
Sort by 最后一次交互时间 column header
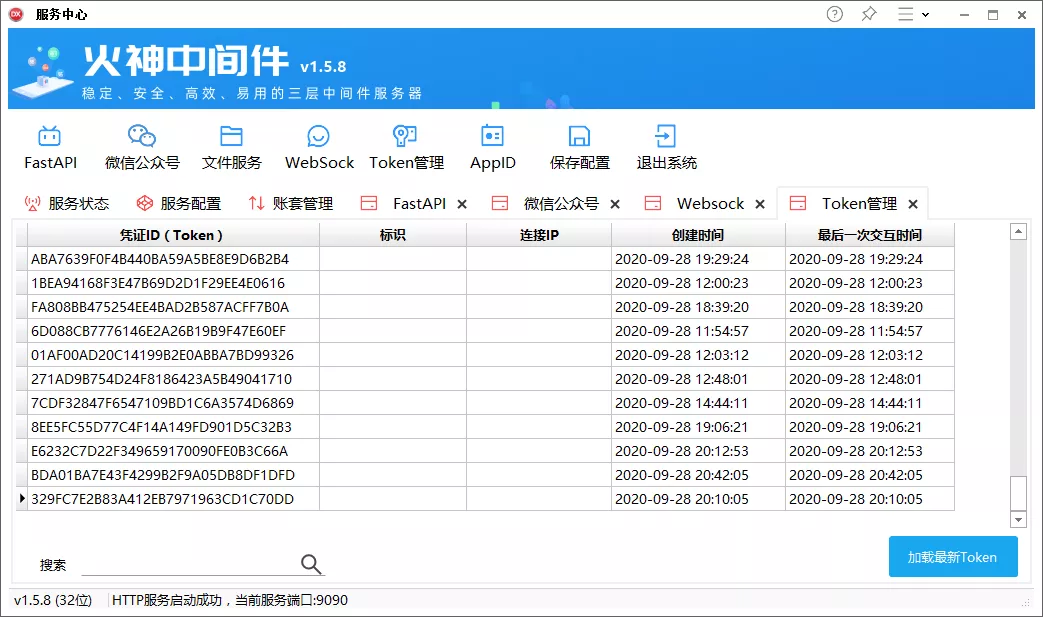coord(869,235)
